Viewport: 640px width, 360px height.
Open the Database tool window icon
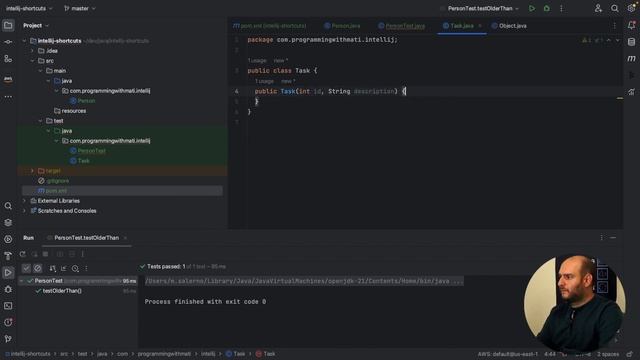(631, 42)
